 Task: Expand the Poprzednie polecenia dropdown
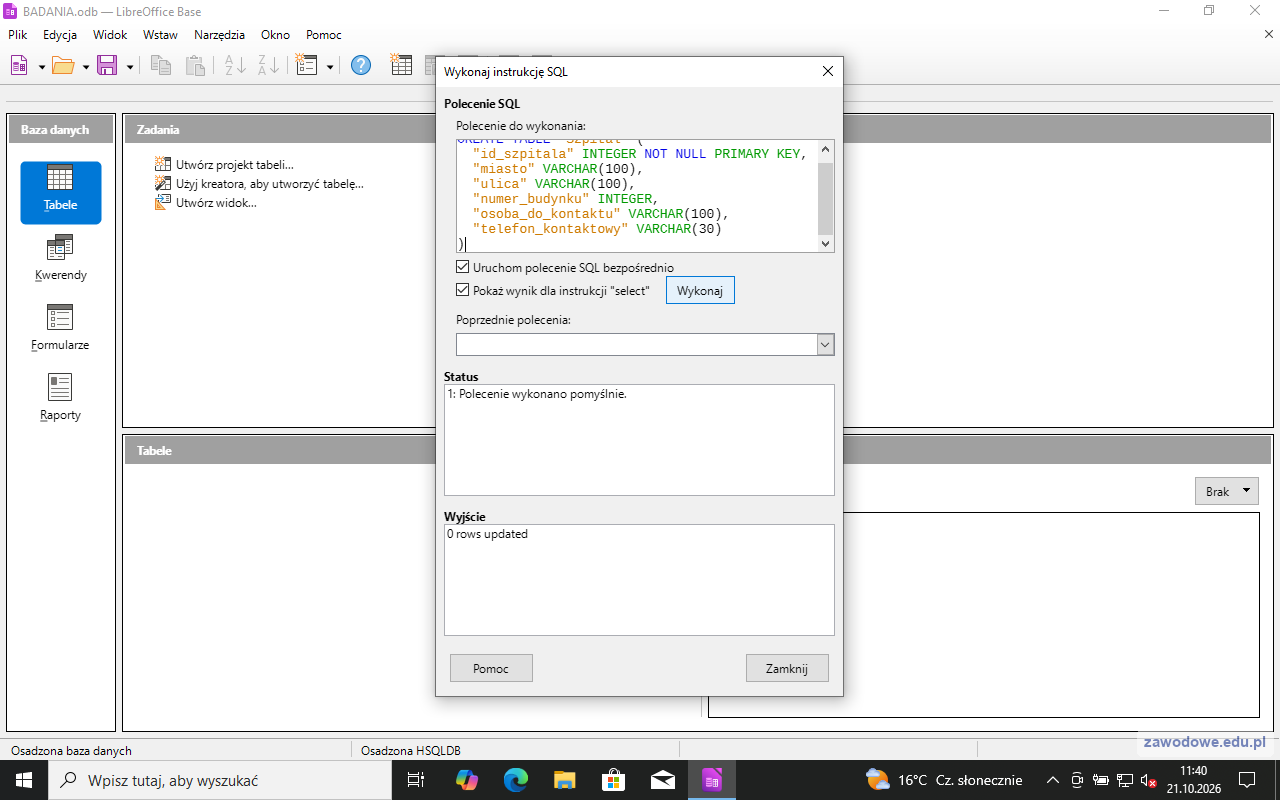click(825, 344)
